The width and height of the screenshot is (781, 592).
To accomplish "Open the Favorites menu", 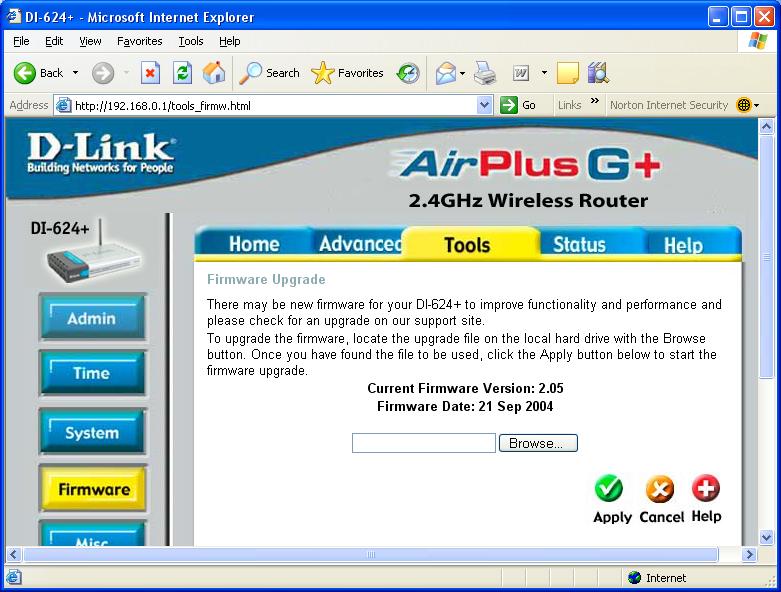I will (x=139, y=41).
